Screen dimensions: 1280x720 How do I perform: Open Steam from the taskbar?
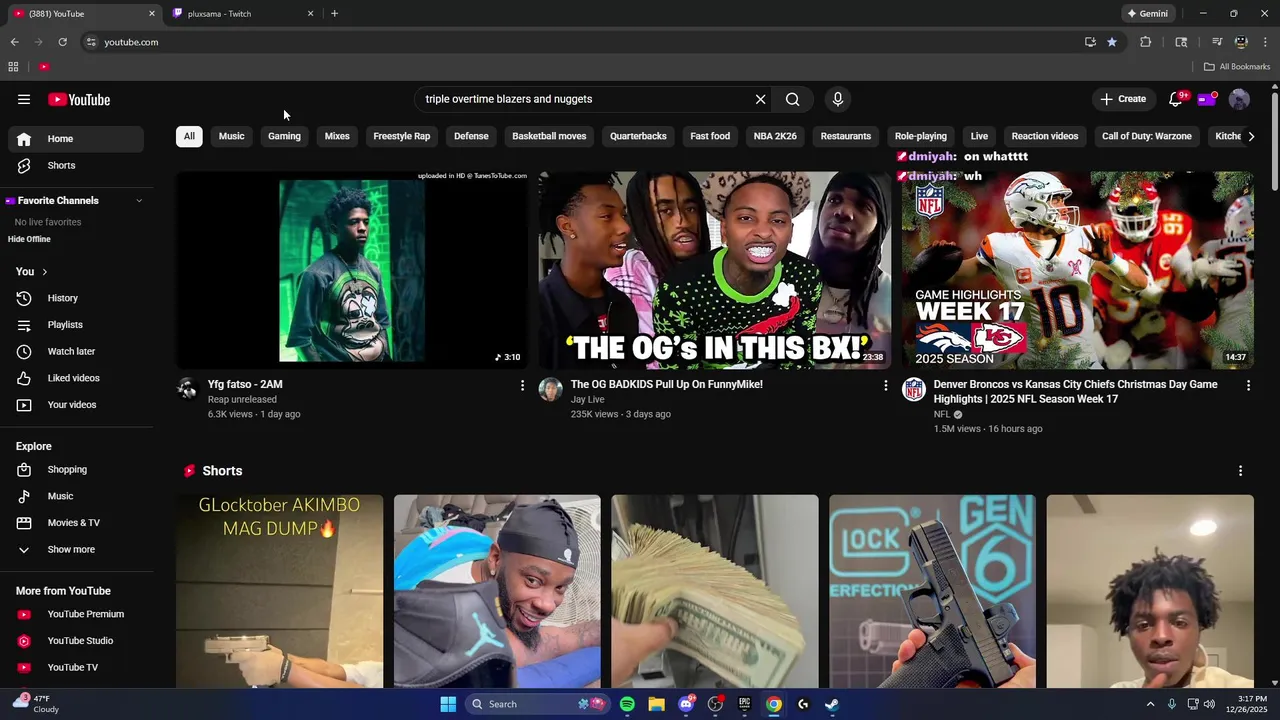(x=831, y=704)
